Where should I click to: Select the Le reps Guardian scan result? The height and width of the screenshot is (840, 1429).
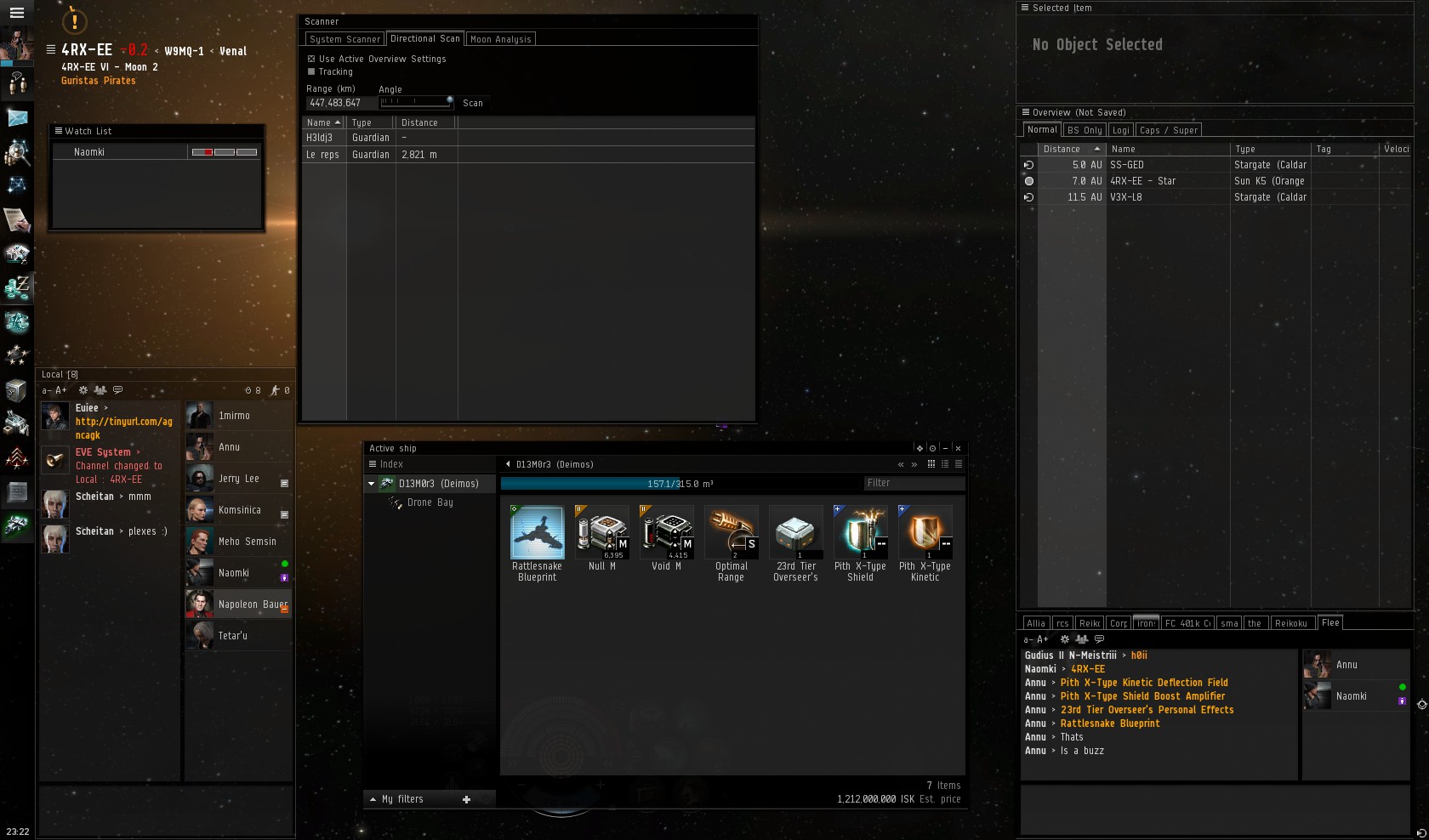point(528,155)
